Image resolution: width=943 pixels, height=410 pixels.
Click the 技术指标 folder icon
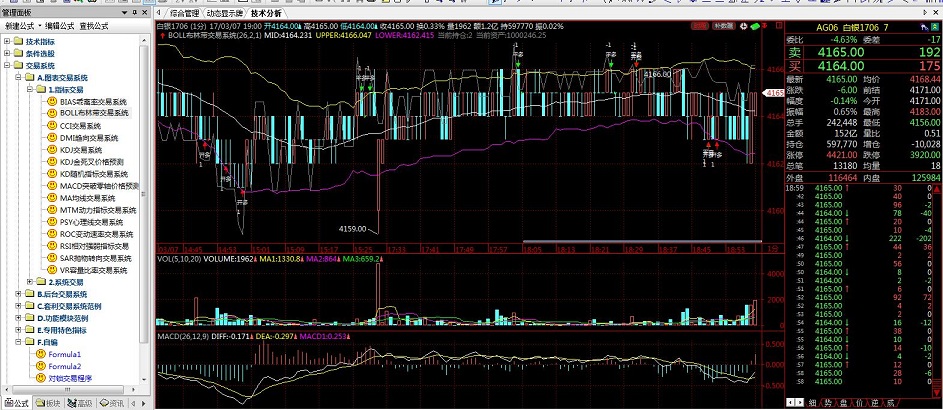(x=18, y=41)
